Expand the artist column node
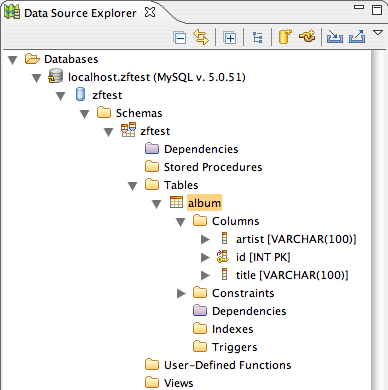Viewport: 388px width, 390px height. pos(205,239)
